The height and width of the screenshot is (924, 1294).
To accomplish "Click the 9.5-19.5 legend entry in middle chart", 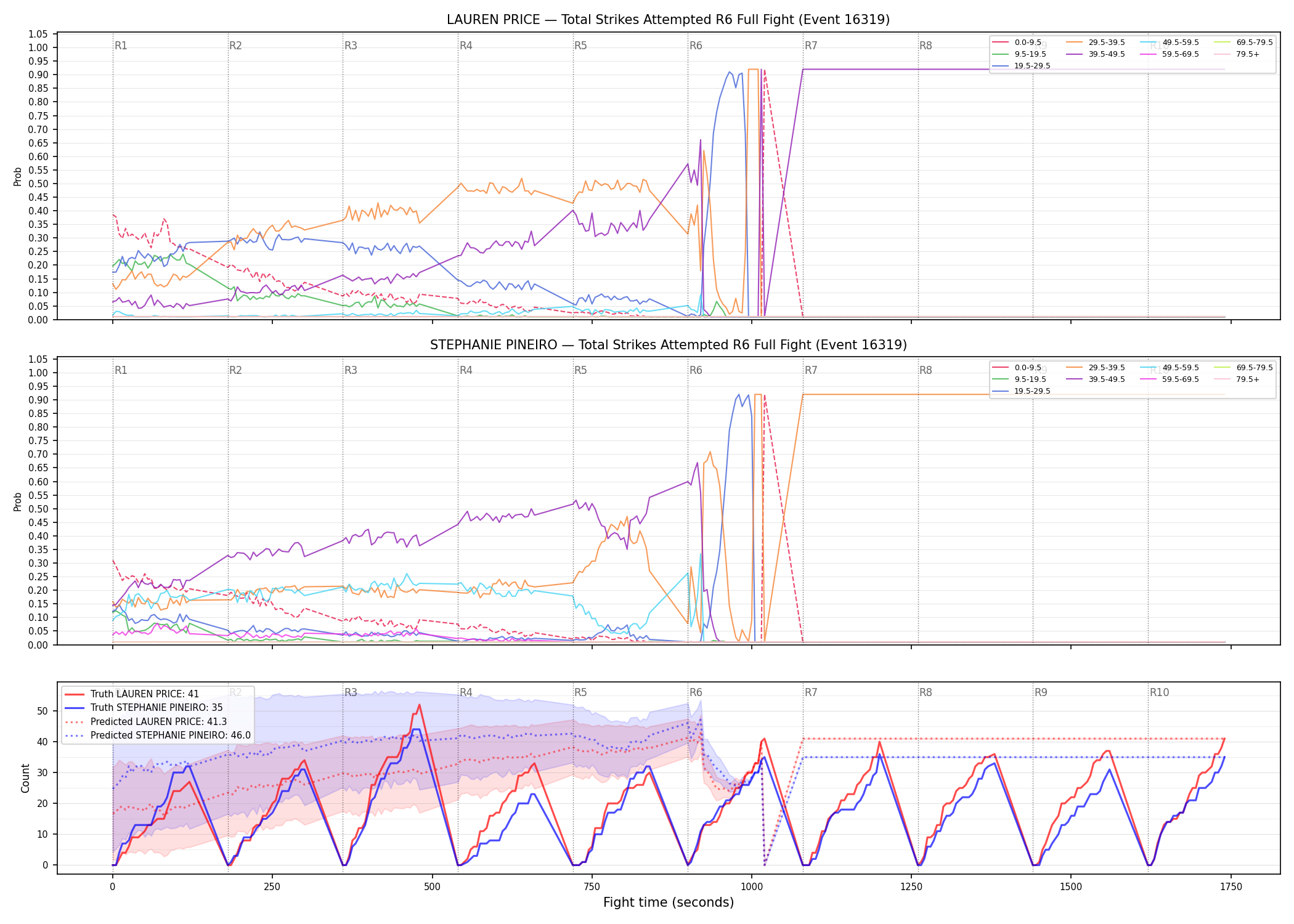I will [1019, 379].
